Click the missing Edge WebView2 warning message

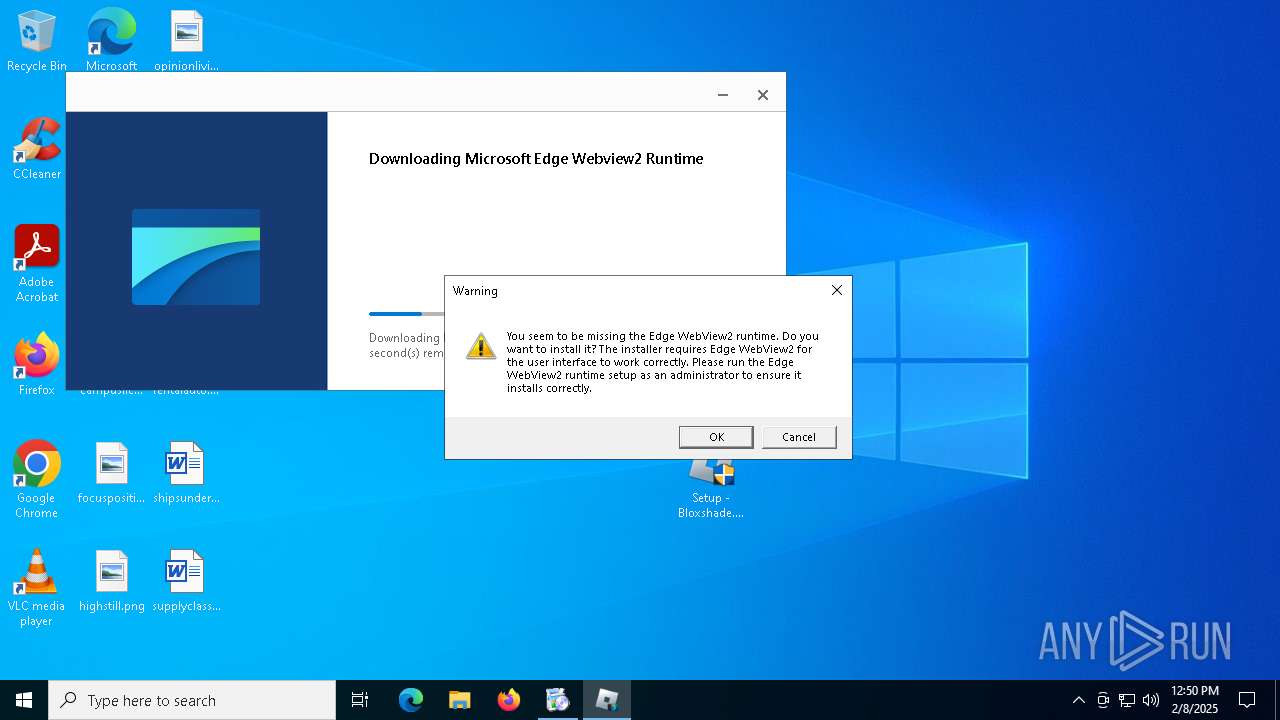point(663,362)
